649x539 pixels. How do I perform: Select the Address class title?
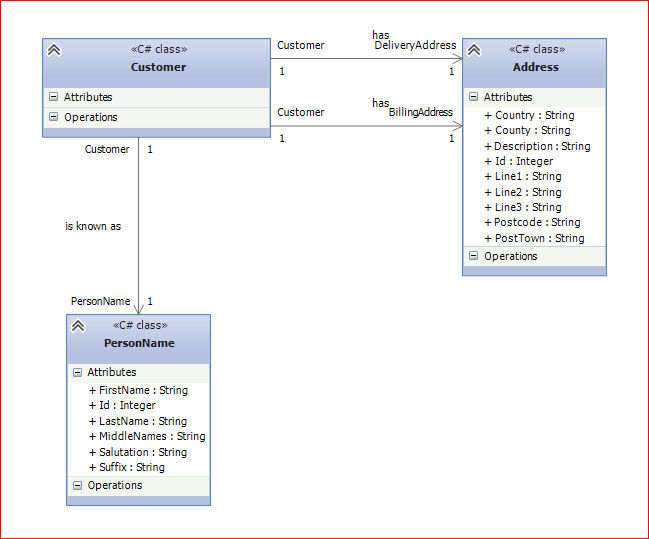pos(536,67)
